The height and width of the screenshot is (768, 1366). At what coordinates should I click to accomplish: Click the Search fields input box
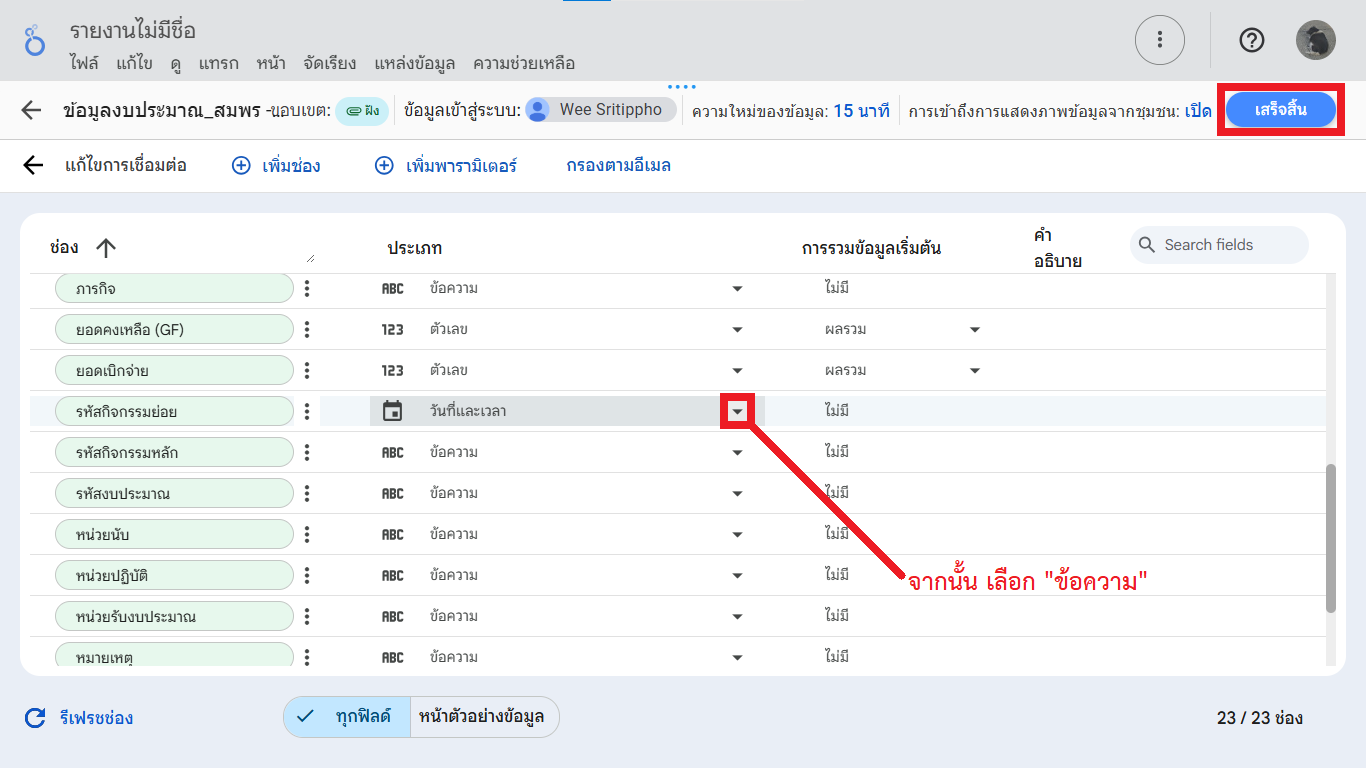point(1219,244)
